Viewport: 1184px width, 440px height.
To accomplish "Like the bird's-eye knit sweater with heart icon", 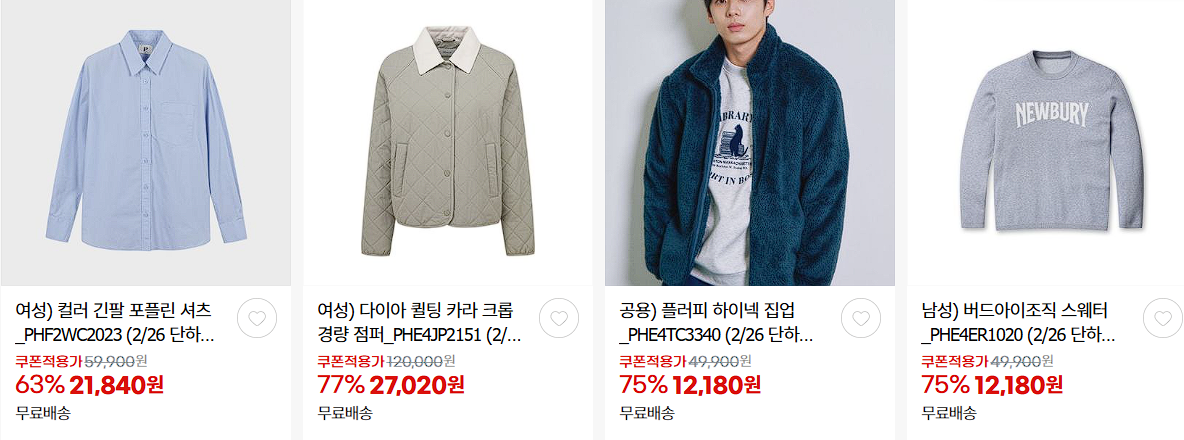I will pyautogui.click(x=1163, y=318).
